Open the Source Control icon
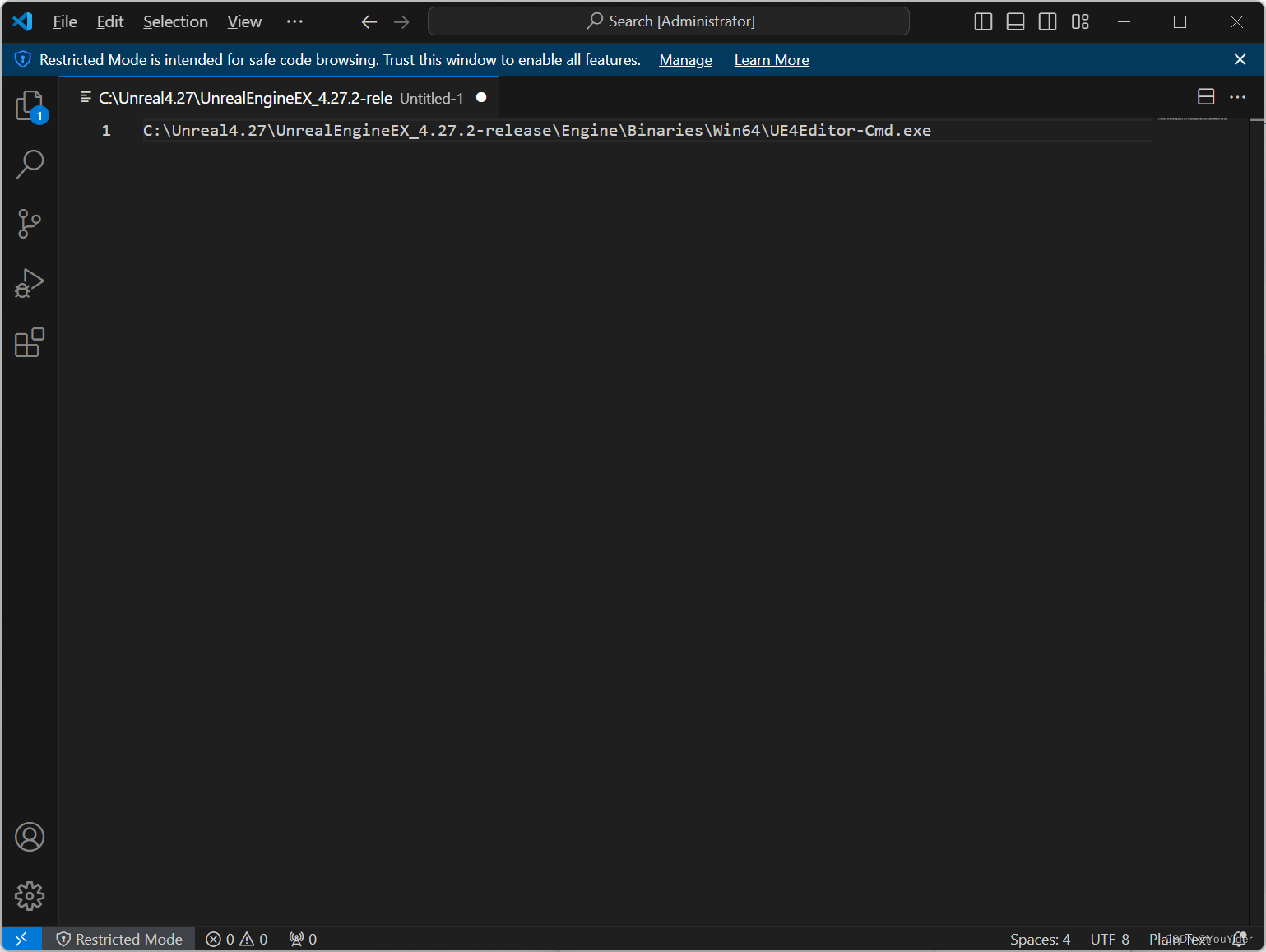This screenshot has height=952, width=1266. (x=30, y=224)
